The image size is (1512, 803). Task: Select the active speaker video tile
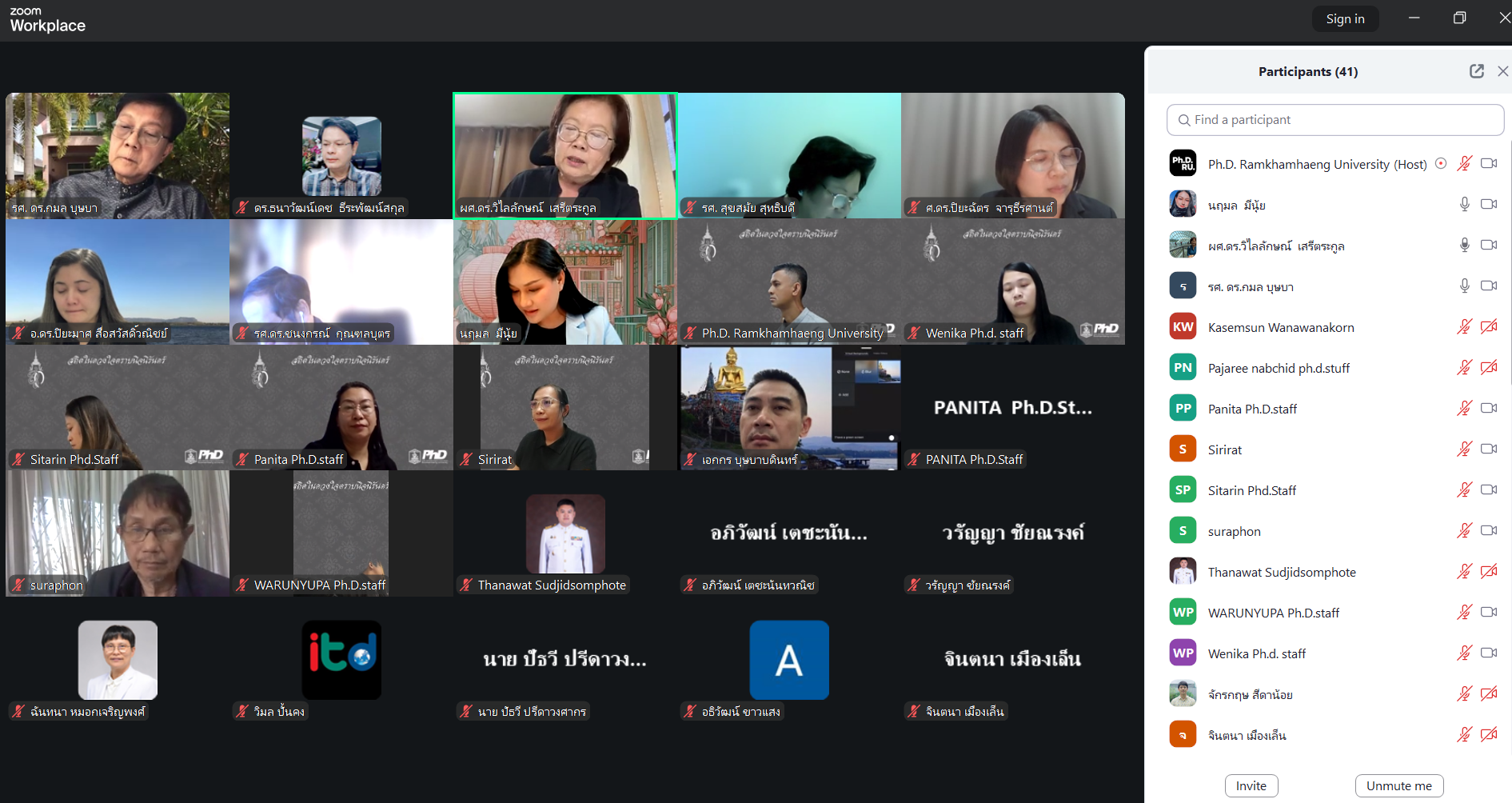point(565,155)
